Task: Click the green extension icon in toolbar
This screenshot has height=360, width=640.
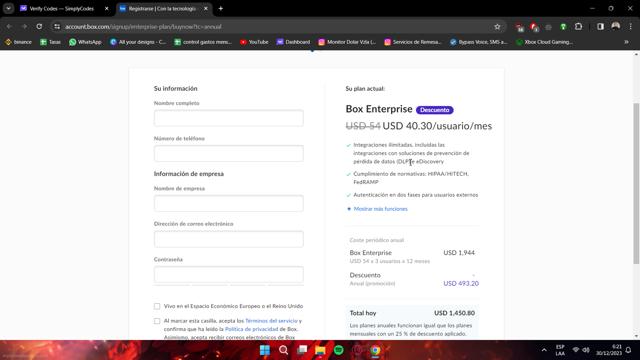Action: coord(563,27)
